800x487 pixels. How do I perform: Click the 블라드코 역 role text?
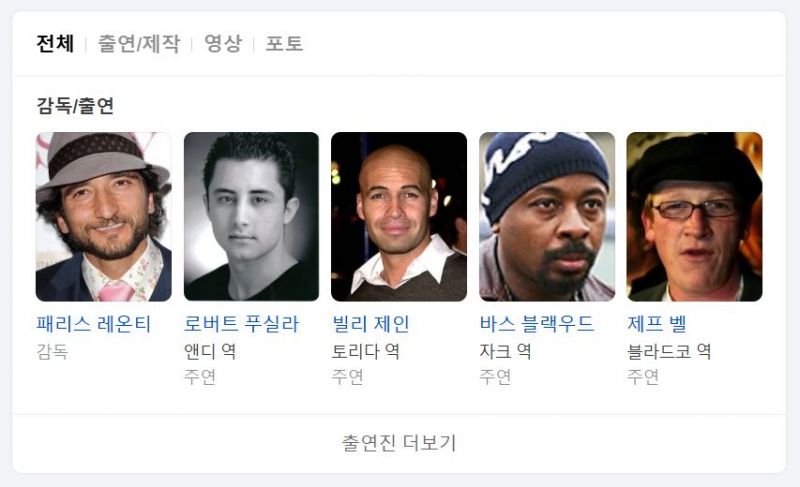coord(669,351)
